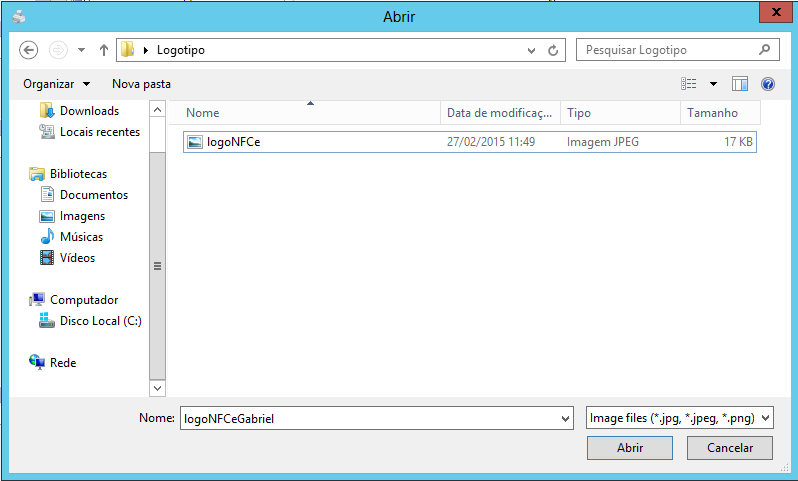798x481 pixels.
Task: Close the Abrir dialog
Action: point(776,12)
